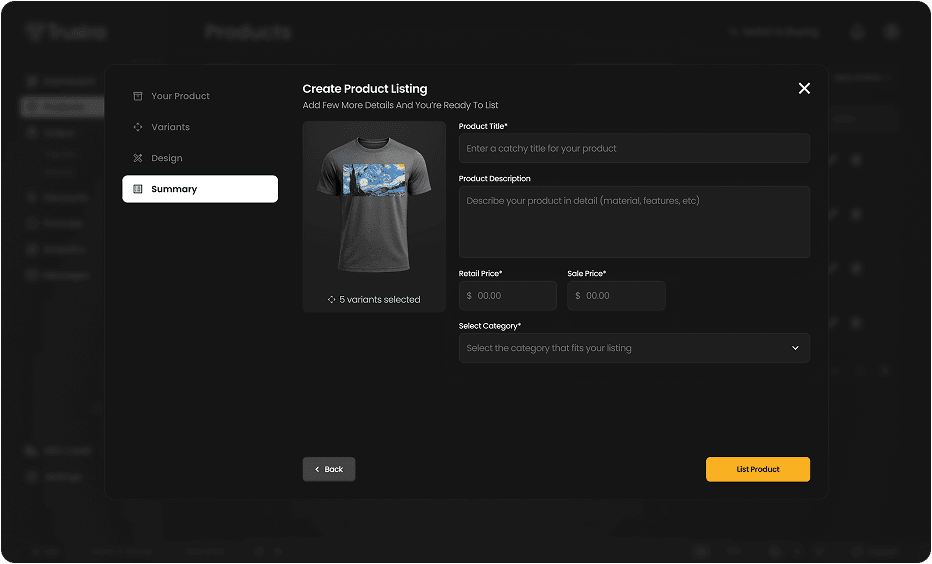Go to the Variants step
This screenshot has width=932, height=564.
pos(200,127)
